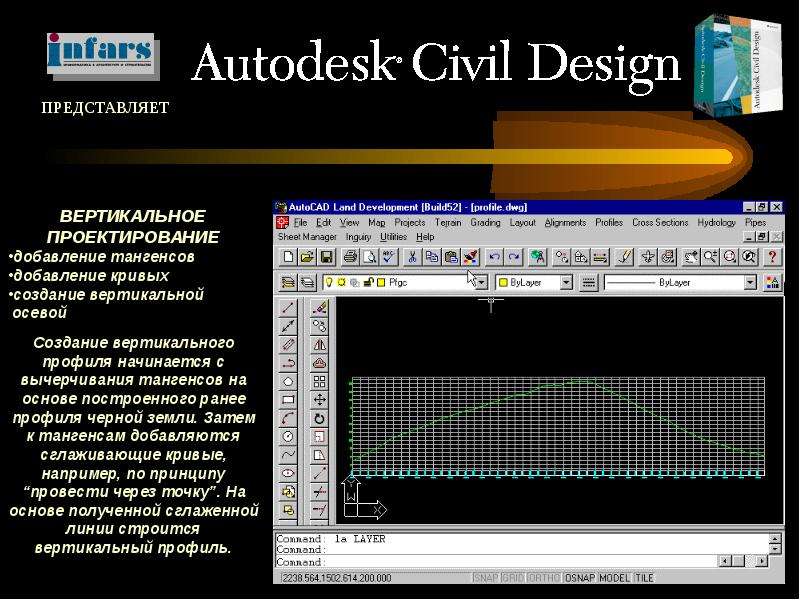Image resolution: width=800 pixels, height=600 pixels.
Task: Activate the Pan realtime hand icon
Action: pos(690,257)
